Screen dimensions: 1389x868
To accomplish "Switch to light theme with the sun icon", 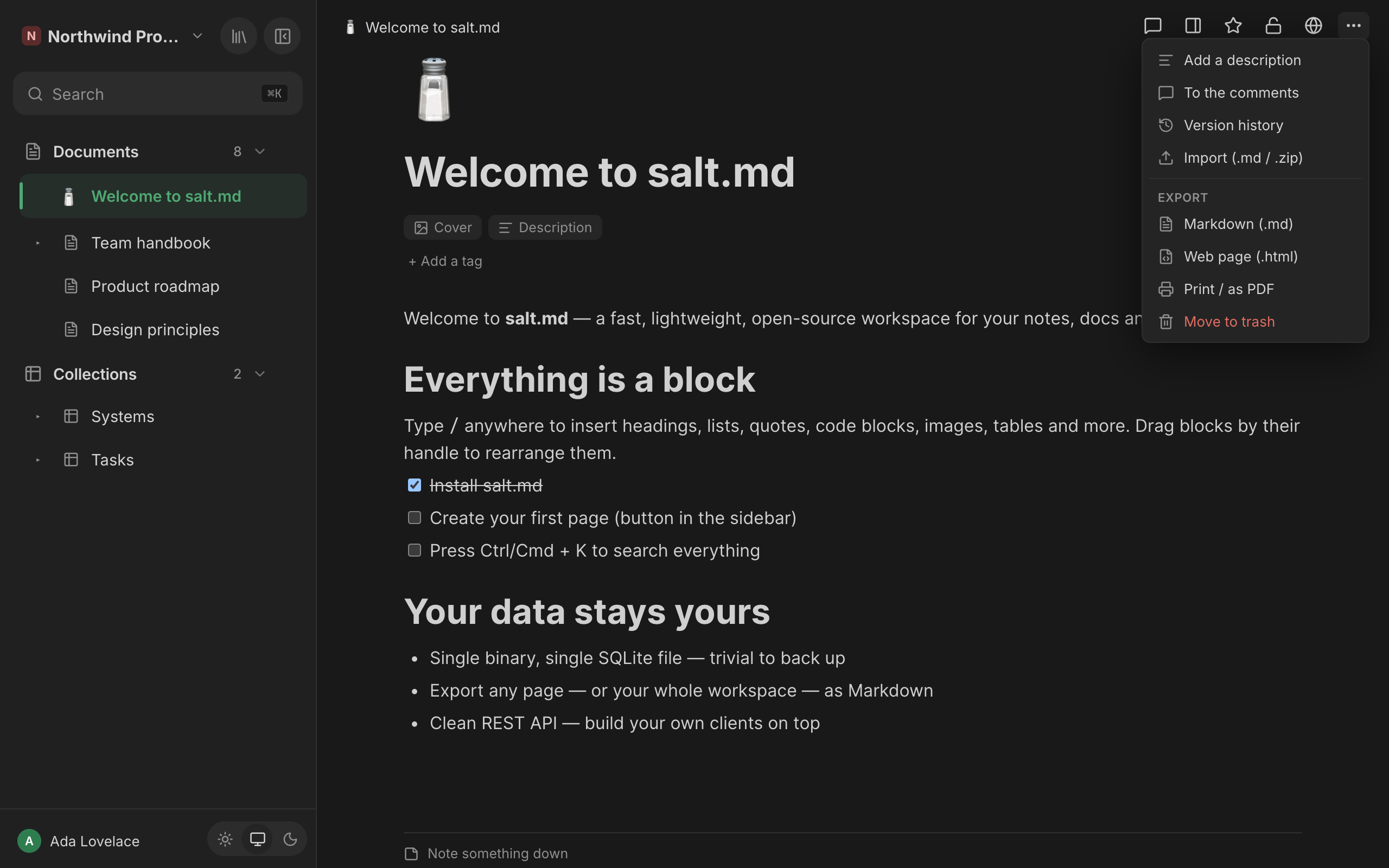I will coord(225,839).
